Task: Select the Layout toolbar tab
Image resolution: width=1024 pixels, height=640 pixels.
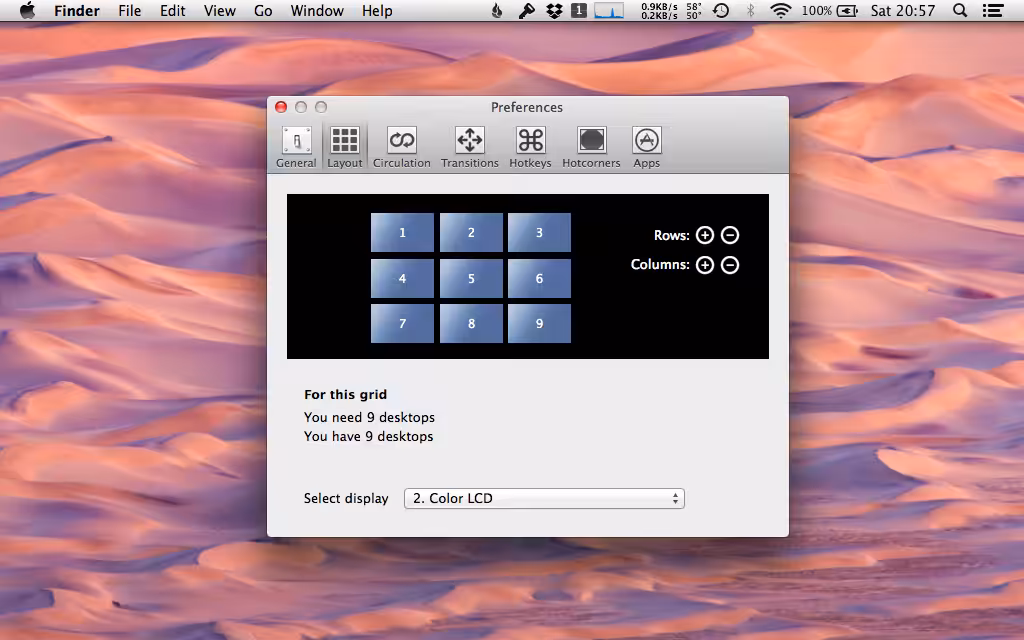Action: coord(345,147)
